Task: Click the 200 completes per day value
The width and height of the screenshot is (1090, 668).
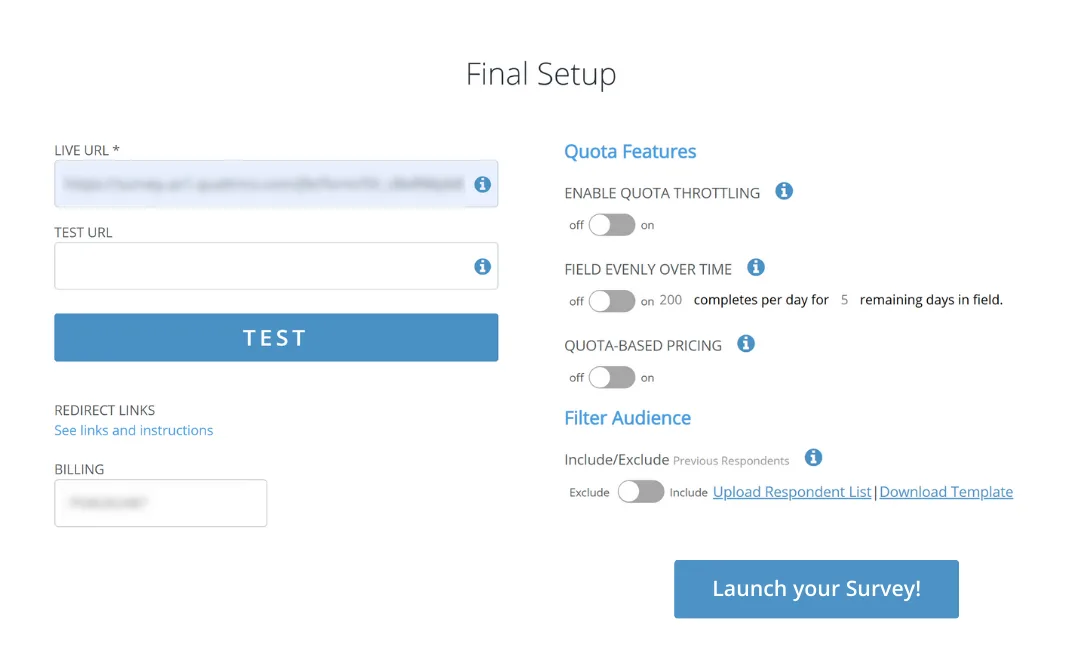Action: click(x=671, y=300)
